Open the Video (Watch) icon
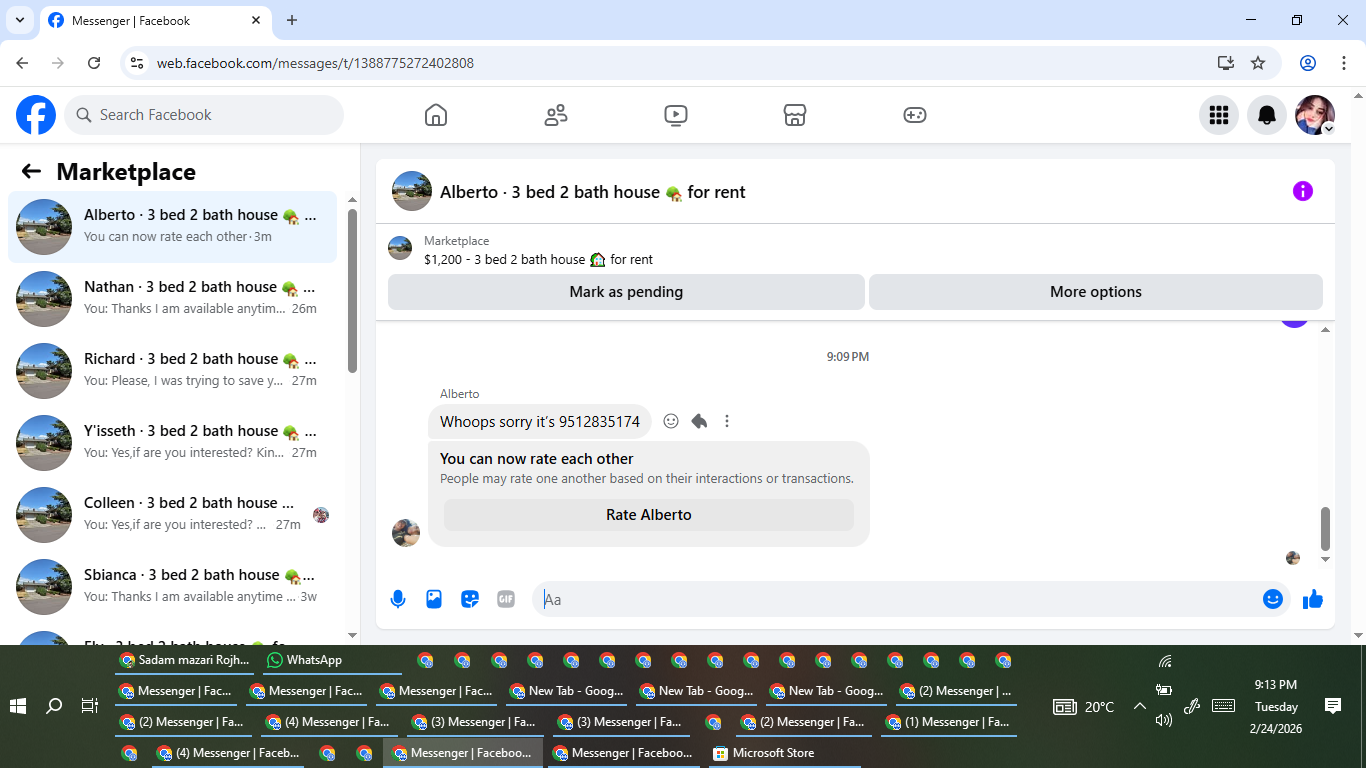1366x768 pixels. (x=676, y=115)
